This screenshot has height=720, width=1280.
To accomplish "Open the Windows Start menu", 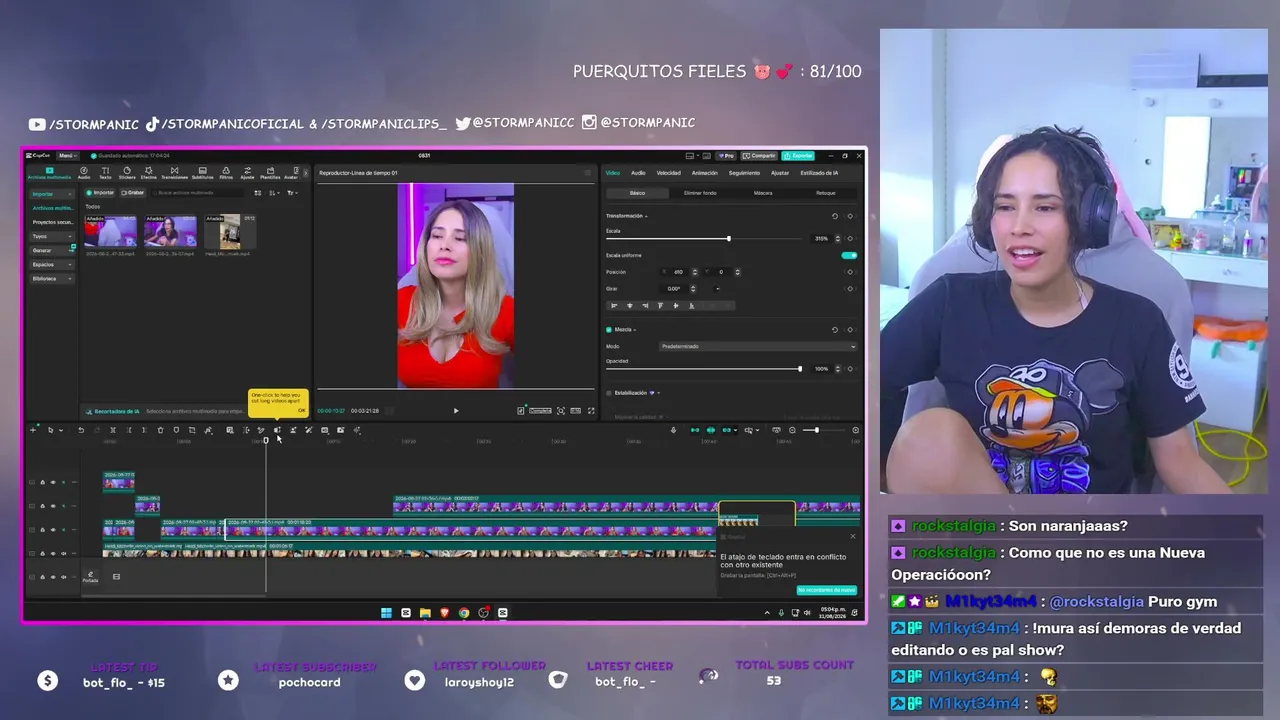I will pyautogui.click(x=386, y=613).
